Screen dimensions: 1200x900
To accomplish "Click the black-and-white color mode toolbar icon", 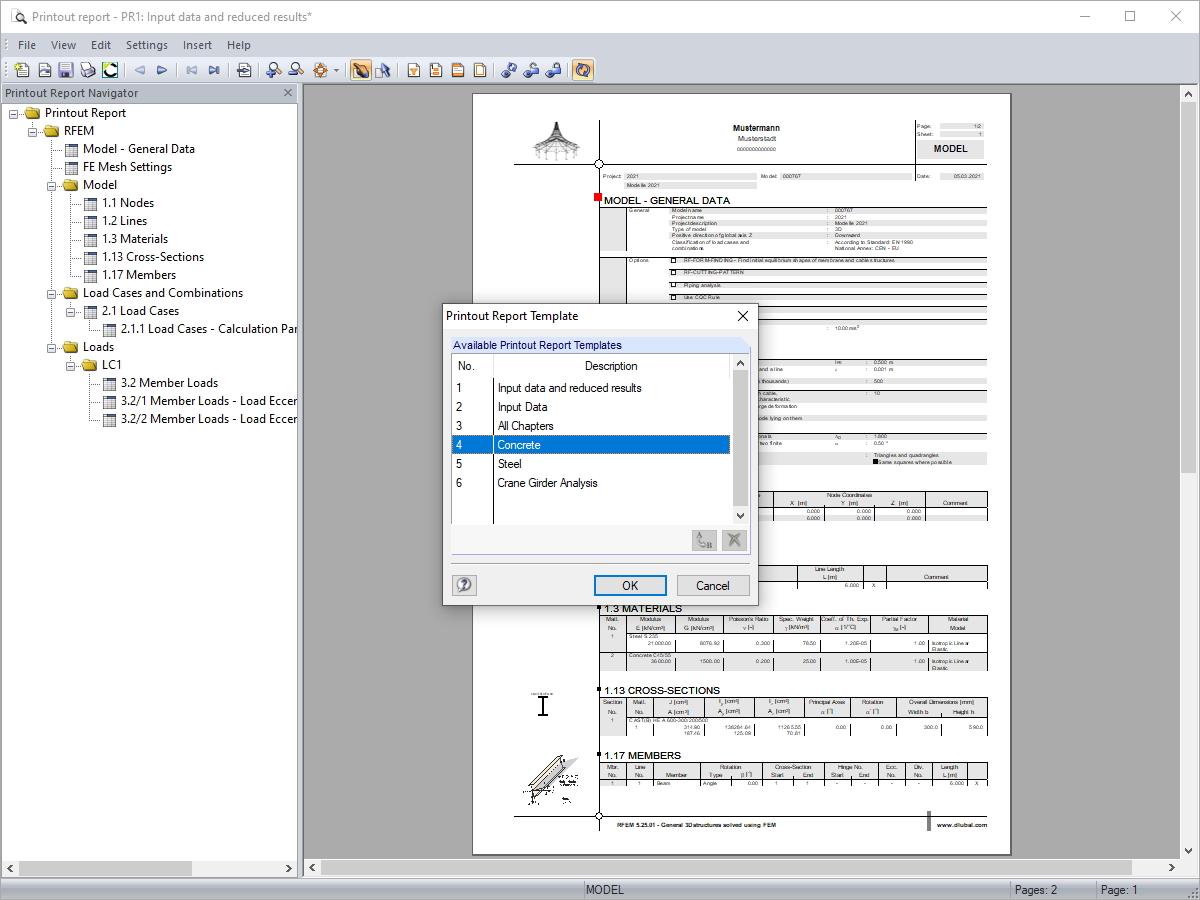I will [109, 70].
